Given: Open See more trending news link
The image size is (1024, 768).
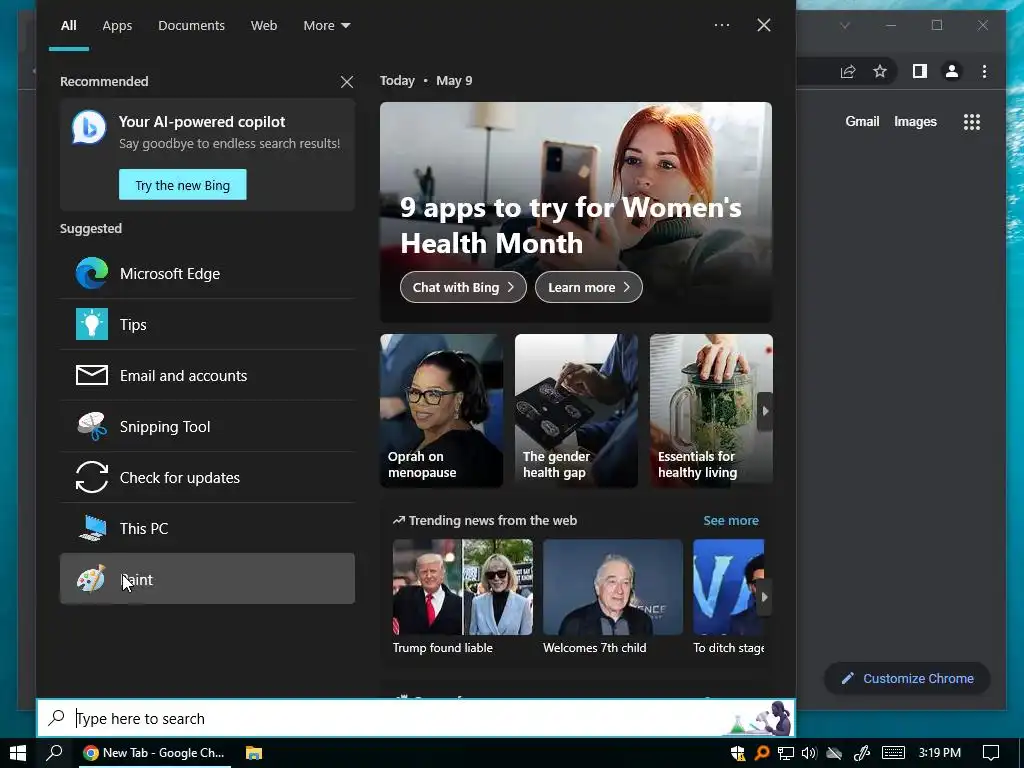Looking at the screenshot, I should 731,520.
